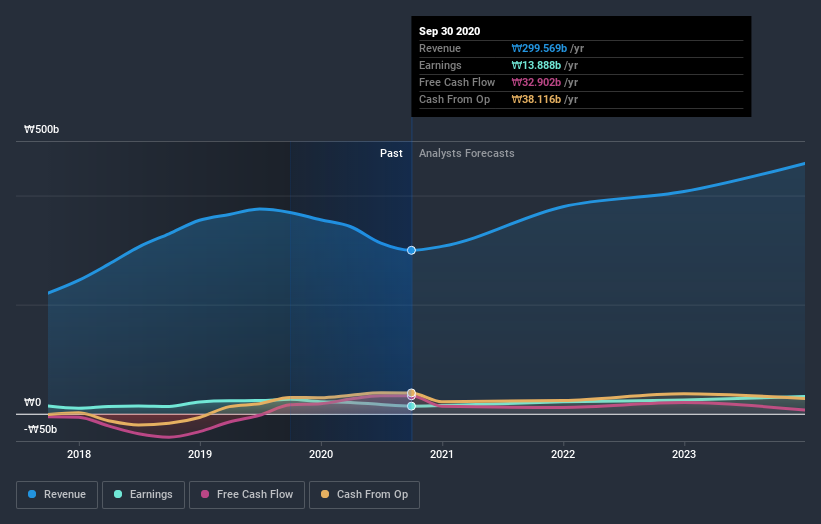The image size is (821, 524).
Task: Click the Past section label
Action: [x=391, y=153]
